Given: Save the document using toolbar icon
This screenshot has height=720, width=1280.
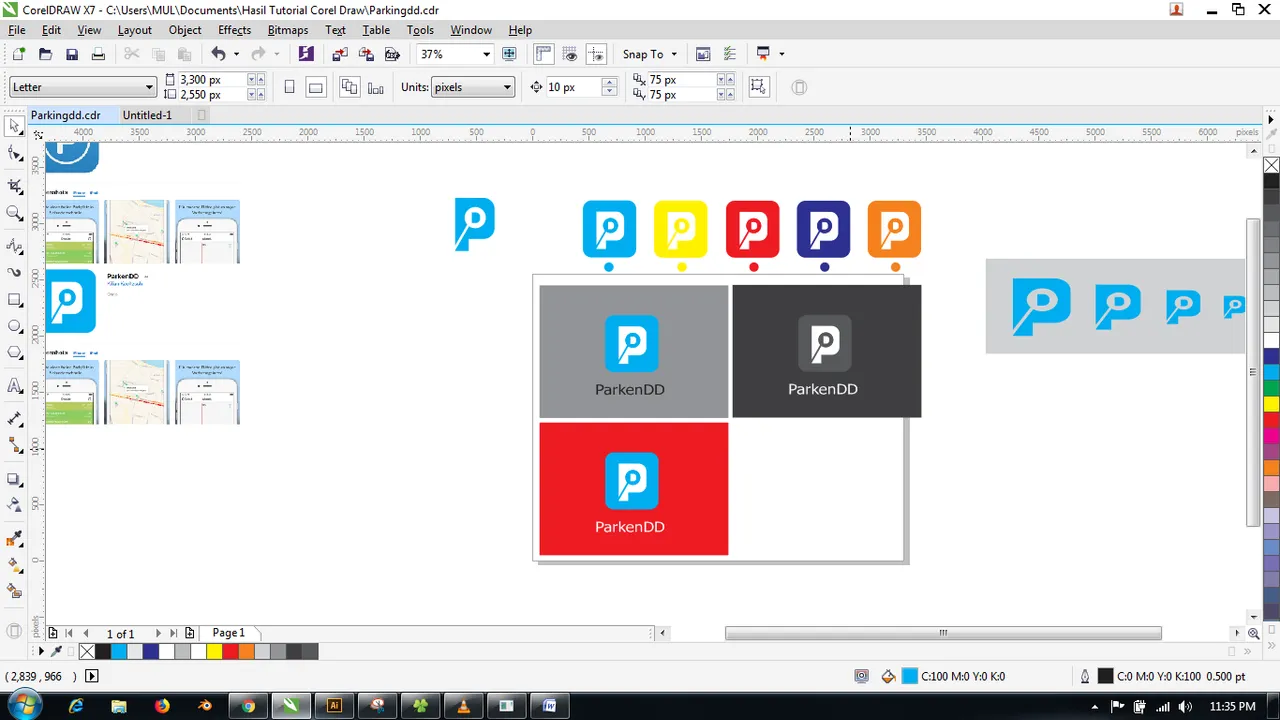Looking at the screenshot, I should coord(71,54).
